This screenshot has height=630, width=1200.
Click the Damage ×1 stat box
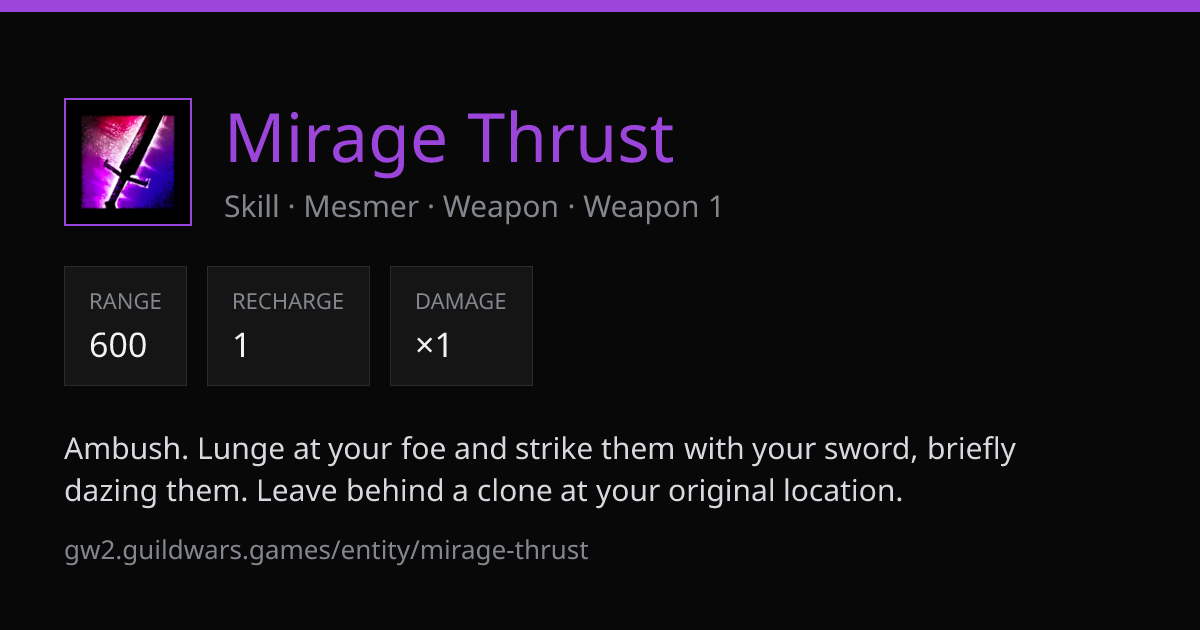pos(461,326)
